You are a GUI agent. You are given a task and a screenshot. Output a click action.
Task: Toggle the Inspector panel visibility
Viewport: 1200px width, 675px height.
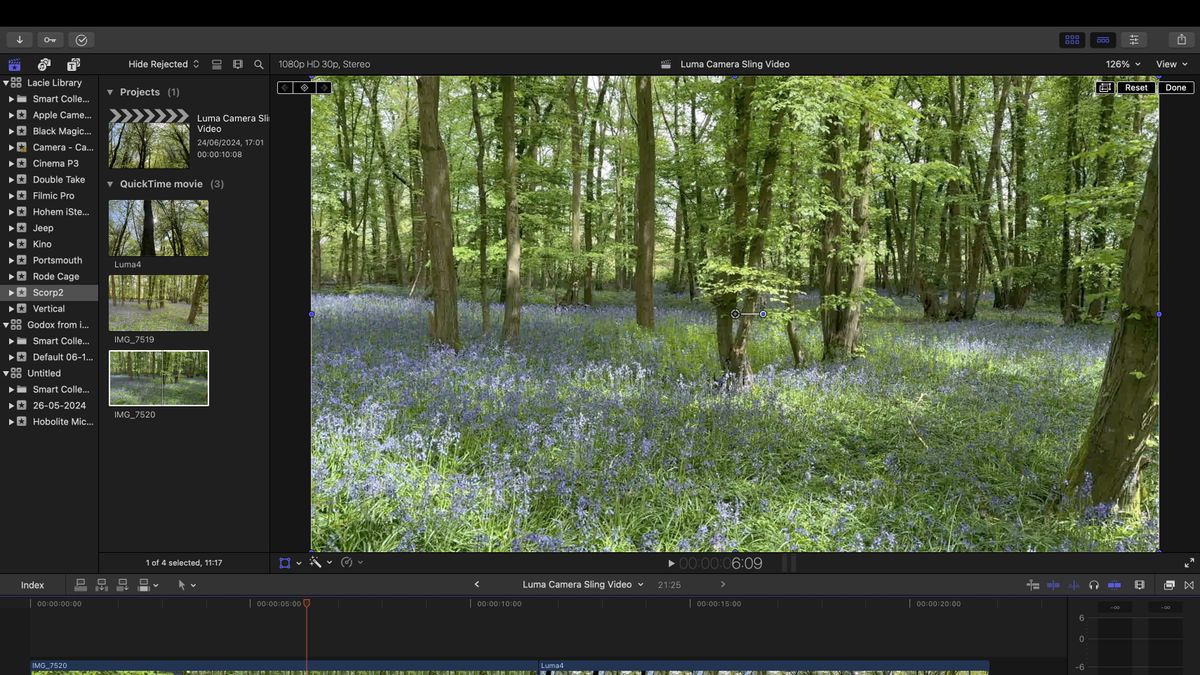pos(1134,40)
